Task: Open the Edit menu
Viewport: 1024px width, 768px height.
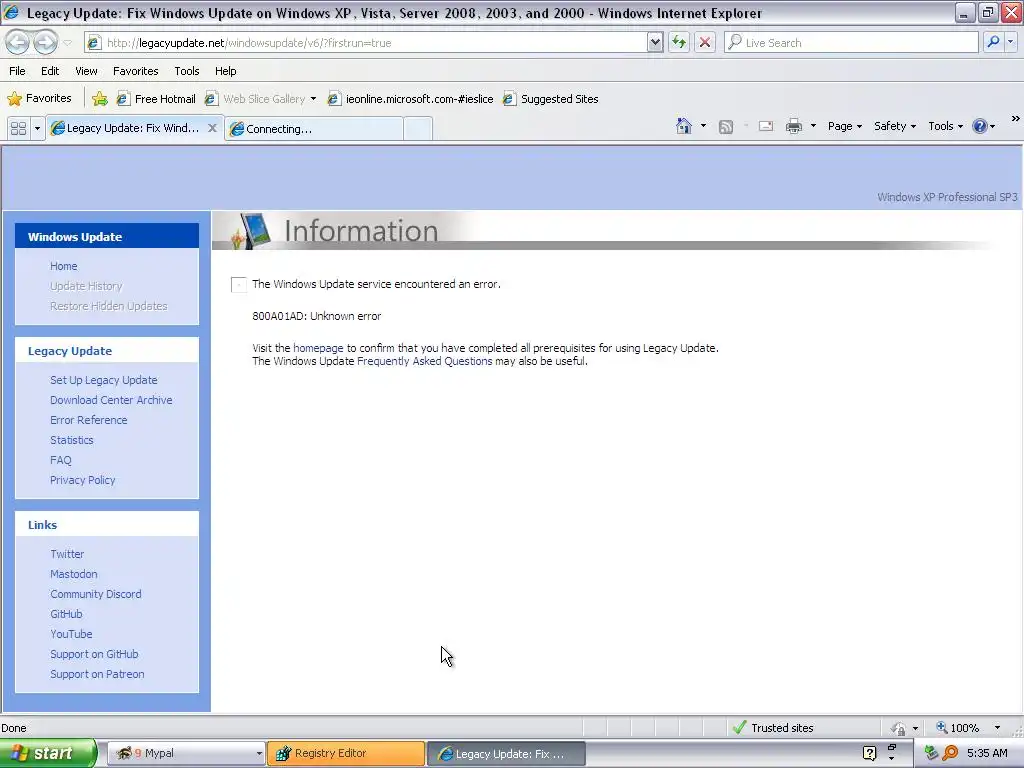Action: (50, 71)
